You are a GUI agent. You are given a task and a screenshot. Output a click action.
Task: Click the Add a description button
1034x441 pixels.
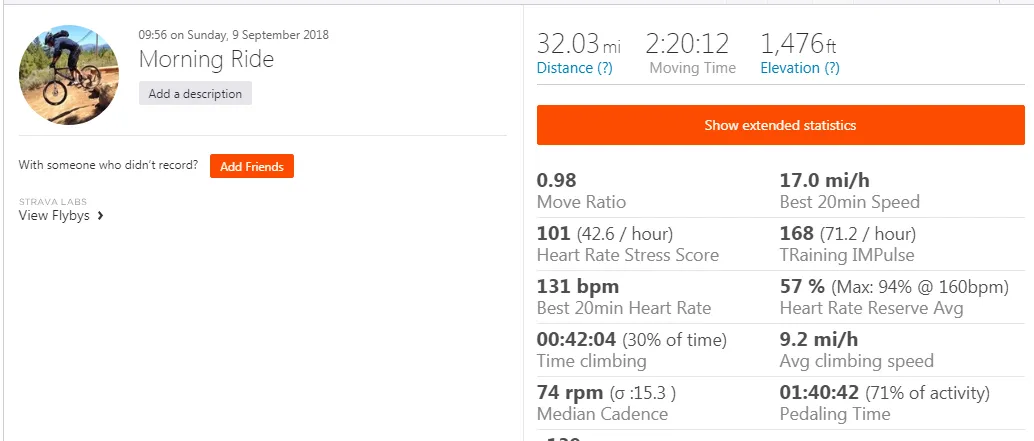coord(195,94)
